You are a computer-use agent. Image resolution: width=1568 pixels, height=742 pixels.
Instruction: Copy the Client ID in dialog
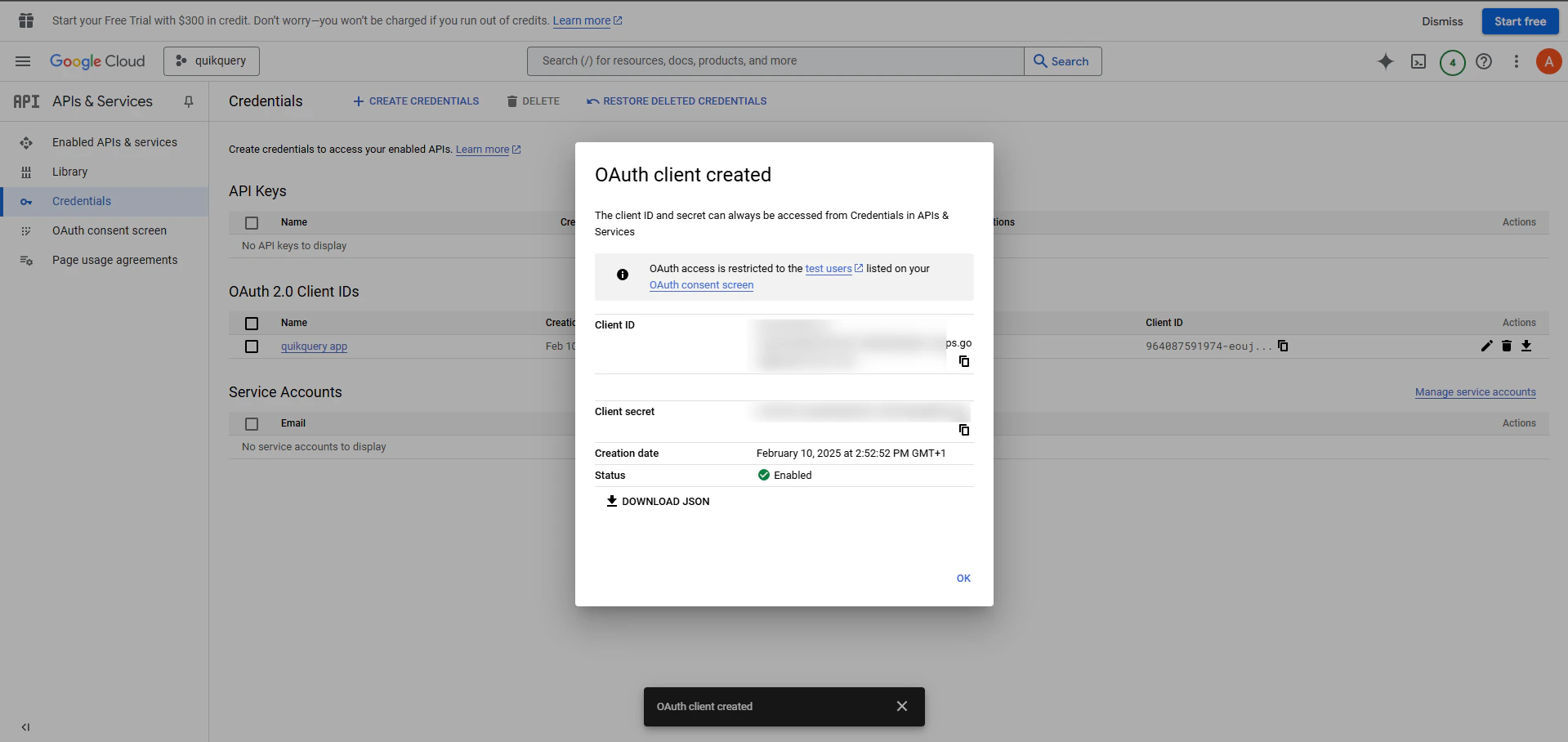point(964,361)
